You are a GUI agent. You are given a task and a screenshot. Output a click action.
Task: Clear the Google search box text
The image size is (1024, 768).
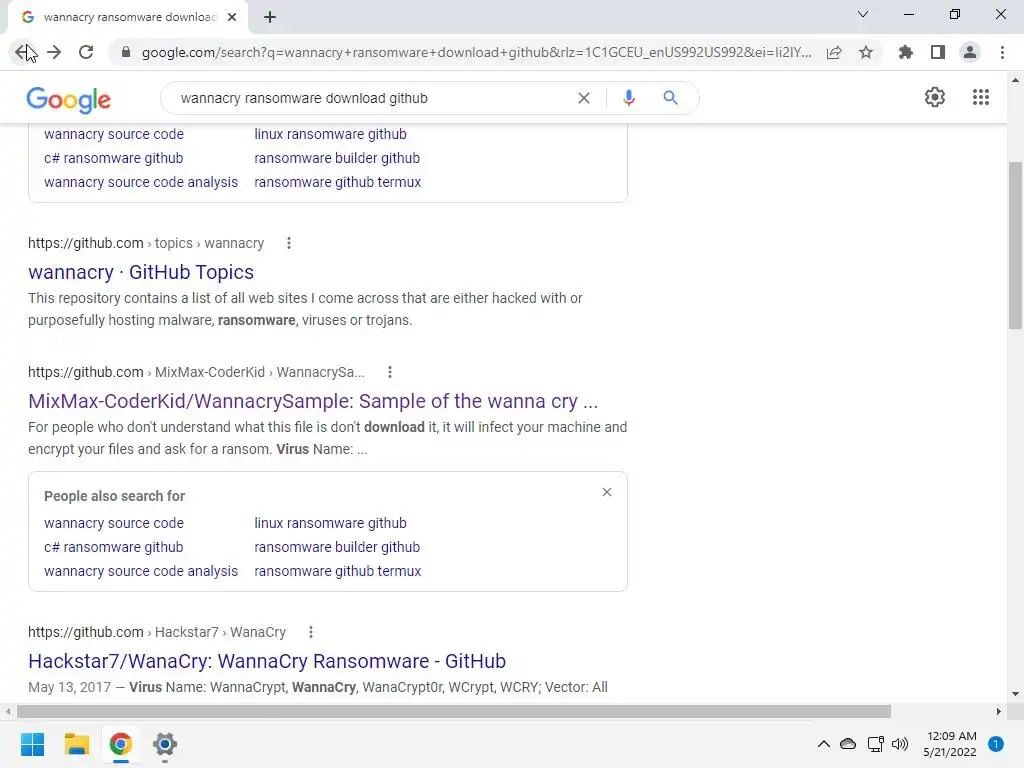coord(584,98)
